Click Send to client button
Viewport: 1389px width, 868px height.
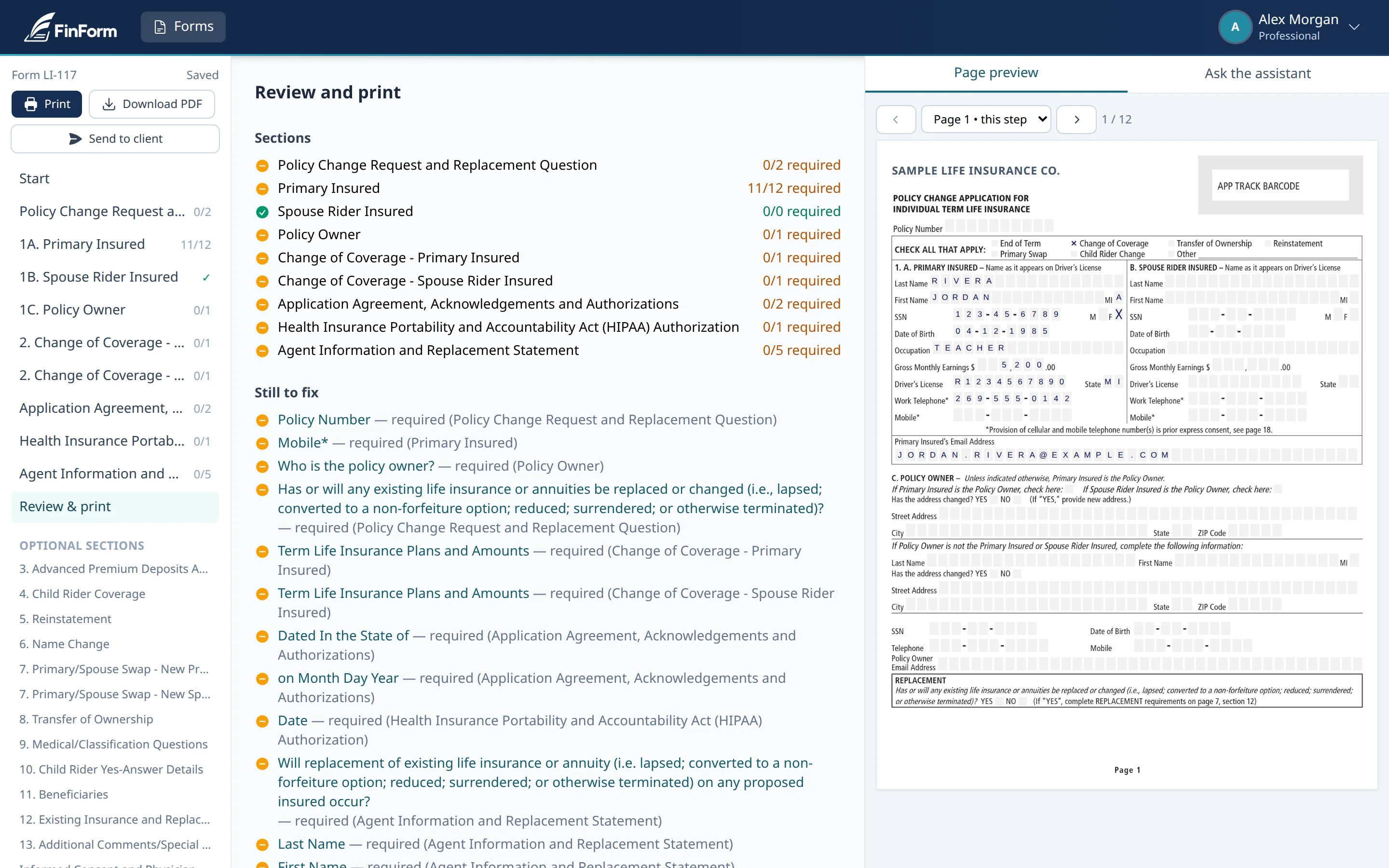(115, 139)
